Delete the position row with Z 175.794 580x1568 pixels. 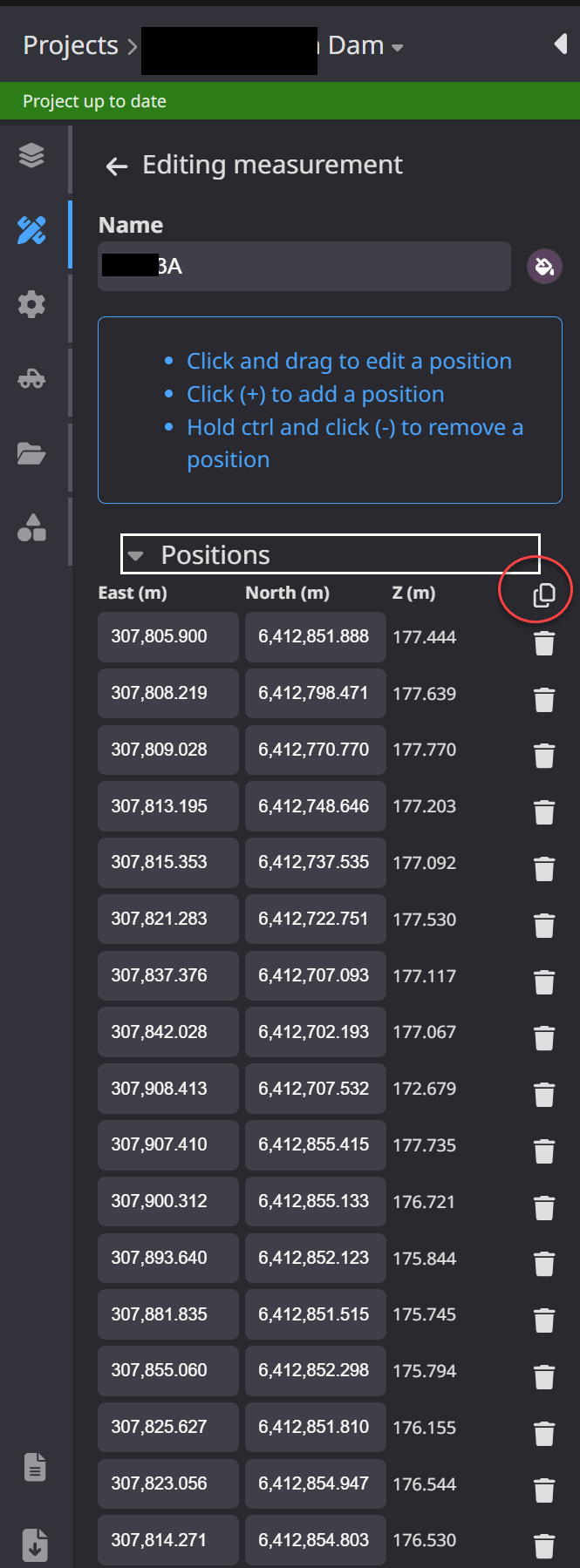pyautogui.click(x=544, y=1376)
